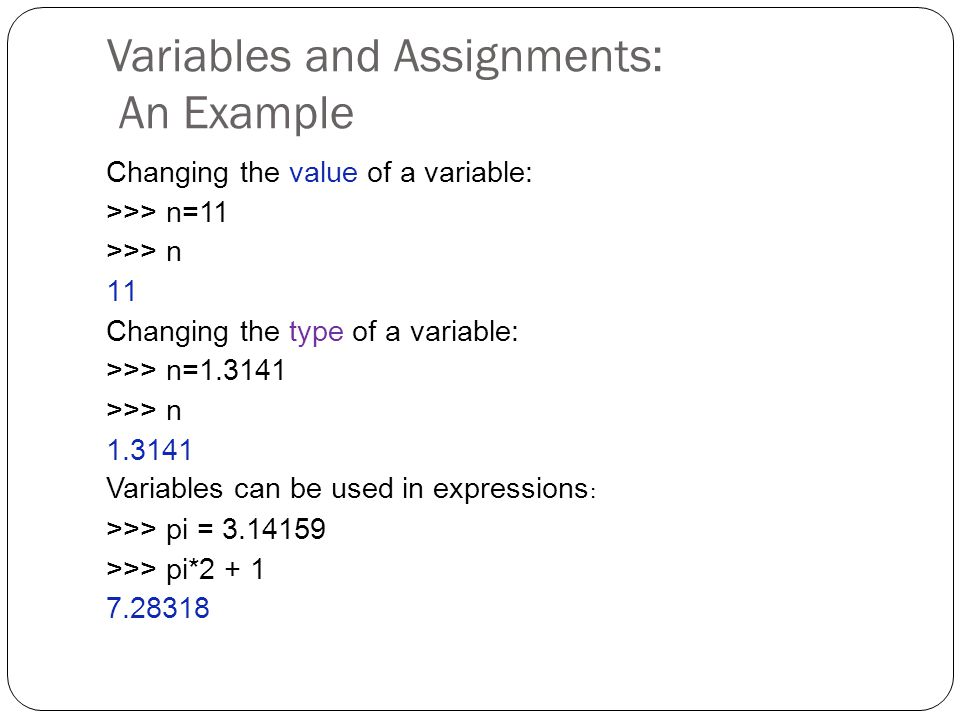Click the word 'Example' in the subtitle
The width and height of the screenshot is (960, 720).
pyautogui.click(x=269, y=114)
